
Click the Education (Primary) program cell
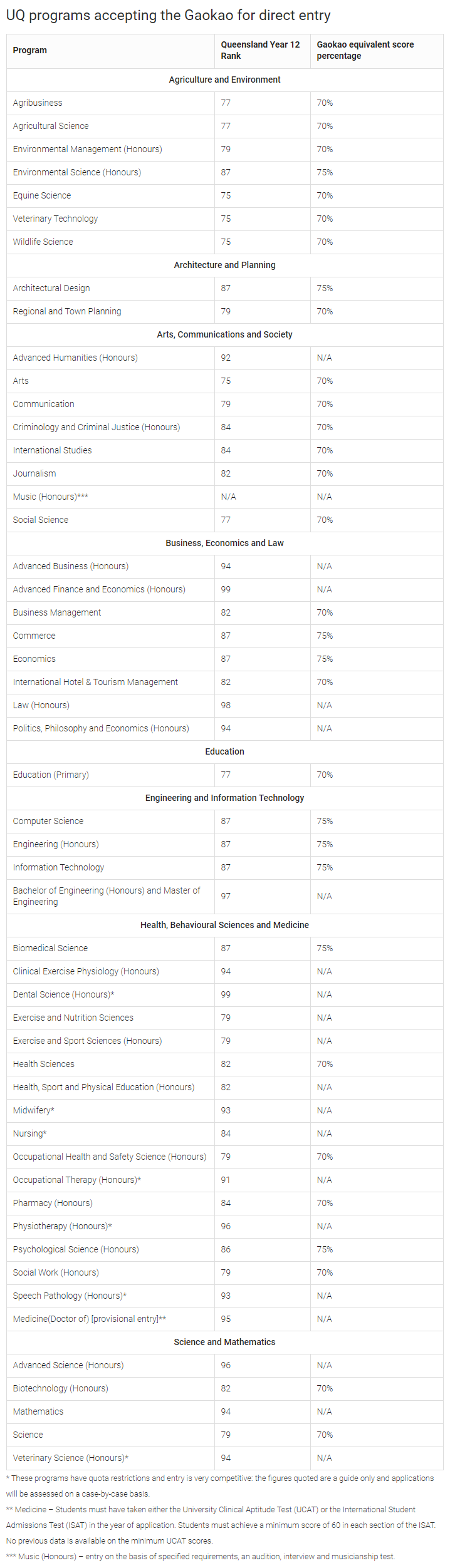pos(51,775)
